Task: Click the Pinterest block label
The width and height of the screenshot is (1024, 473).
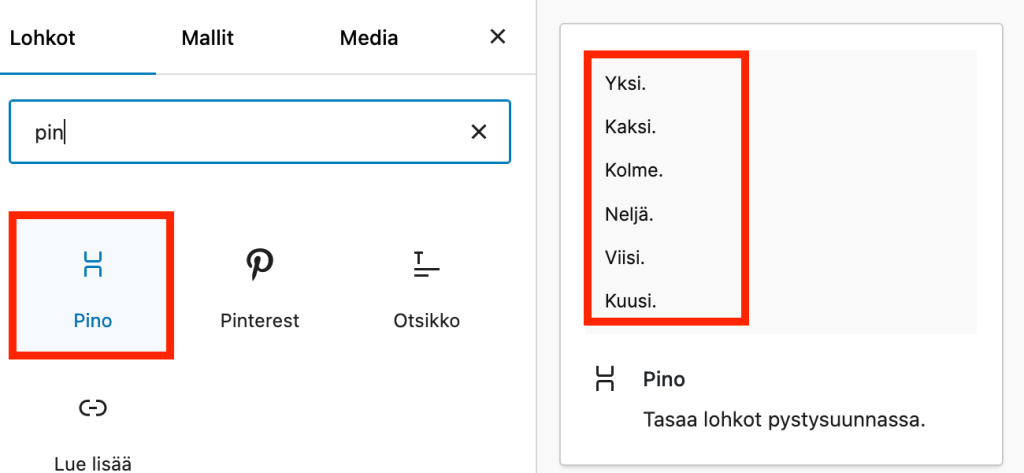Action: (x=260, y=321)
